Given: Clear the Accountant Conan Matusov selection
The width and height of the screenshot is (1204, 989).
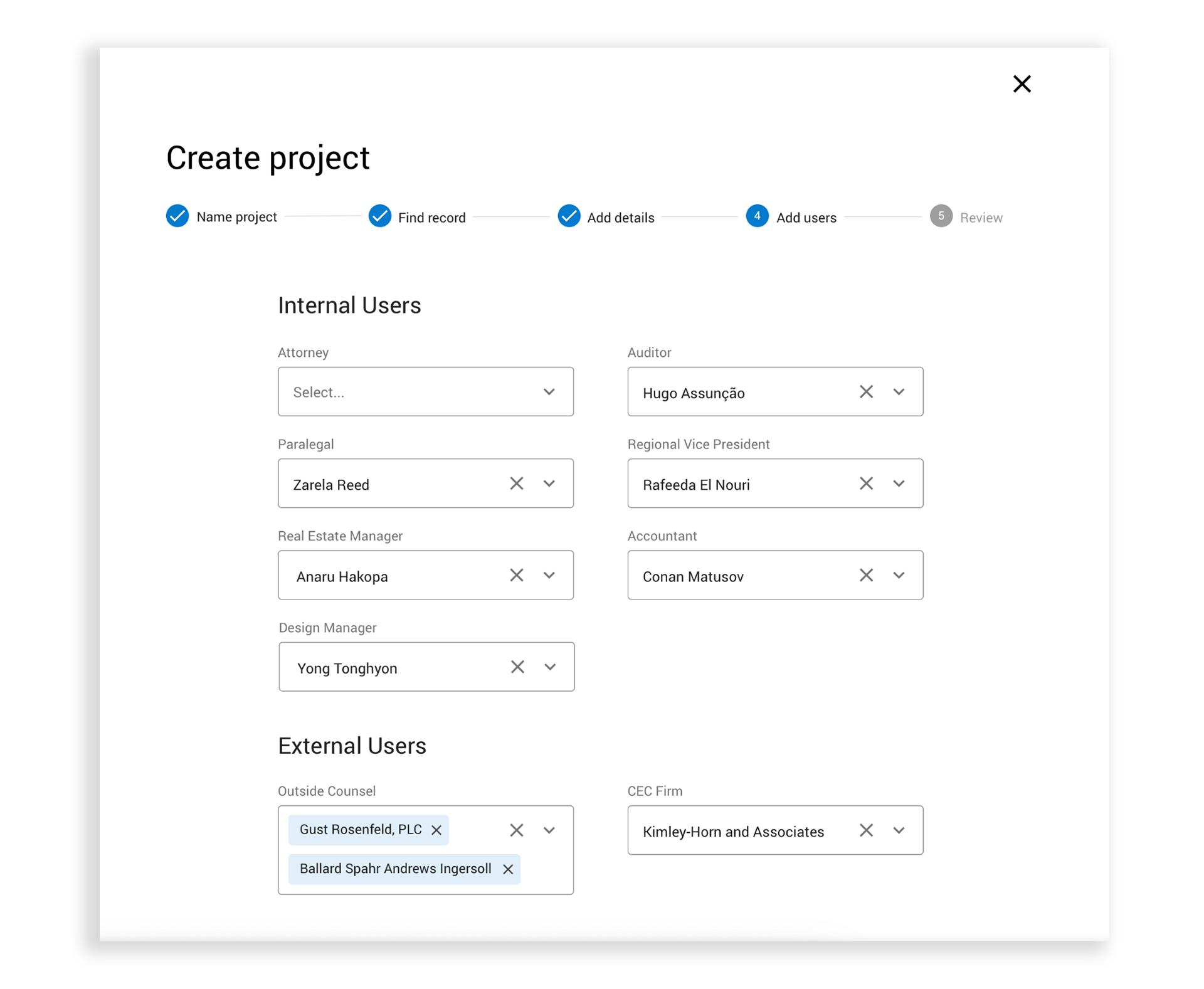Looking at the screenshot, I should [x=866, y=574].
